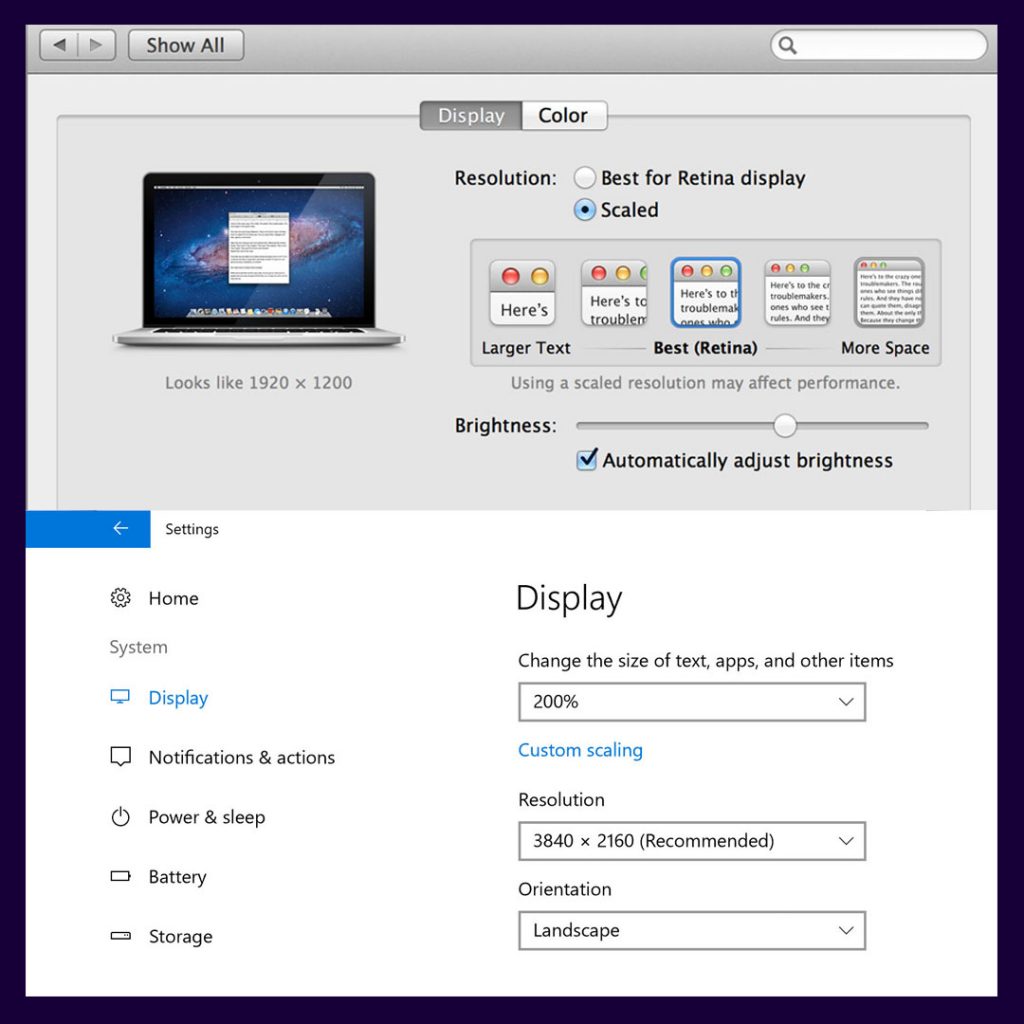The image size is (1024, 1024).
Task: Switch to the Display tab
Action: pyautogui.click(x=469, y=115)
